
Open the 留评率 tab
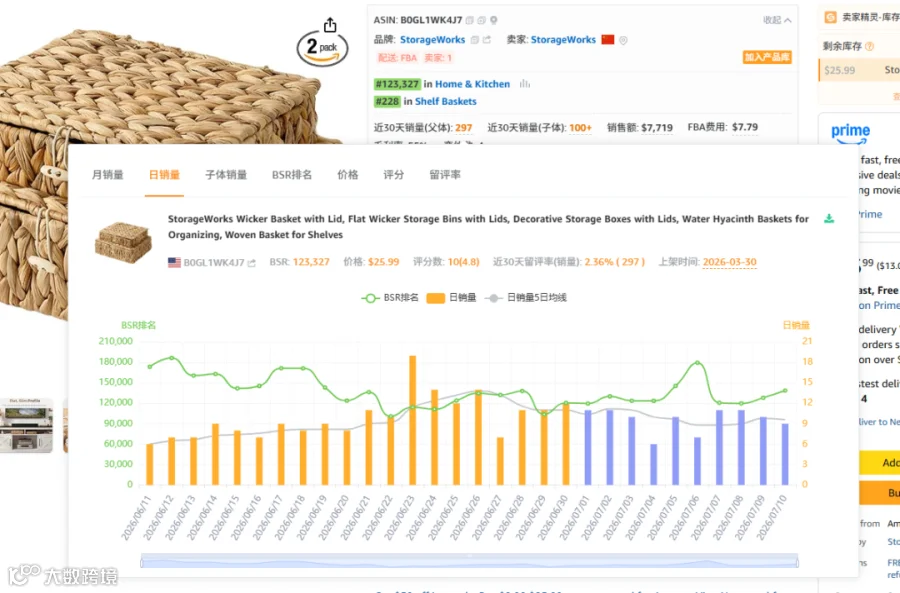(x=445, y=175)
